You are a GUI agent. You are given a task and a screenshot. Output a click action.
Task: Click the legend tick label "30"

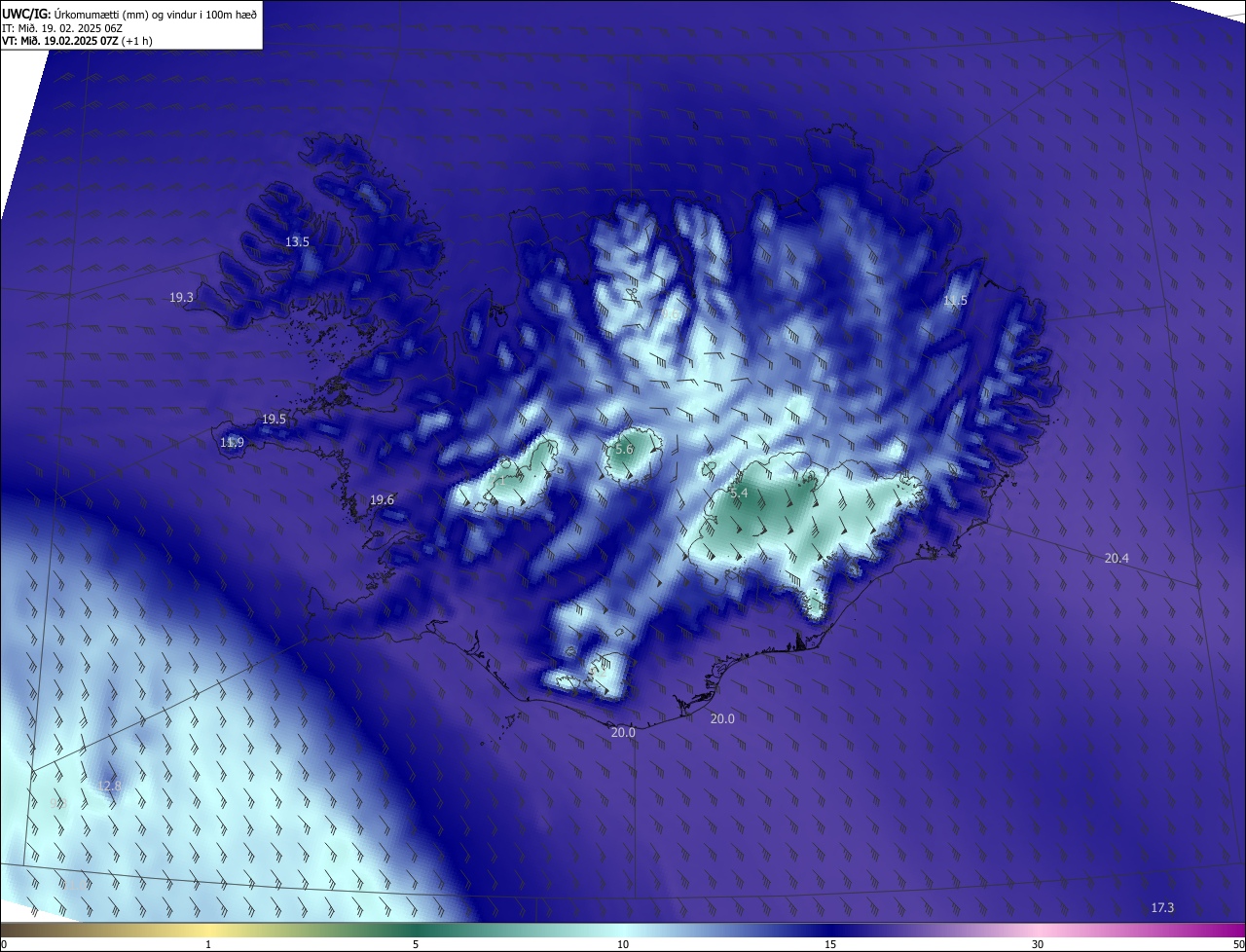pos(1038,944)
